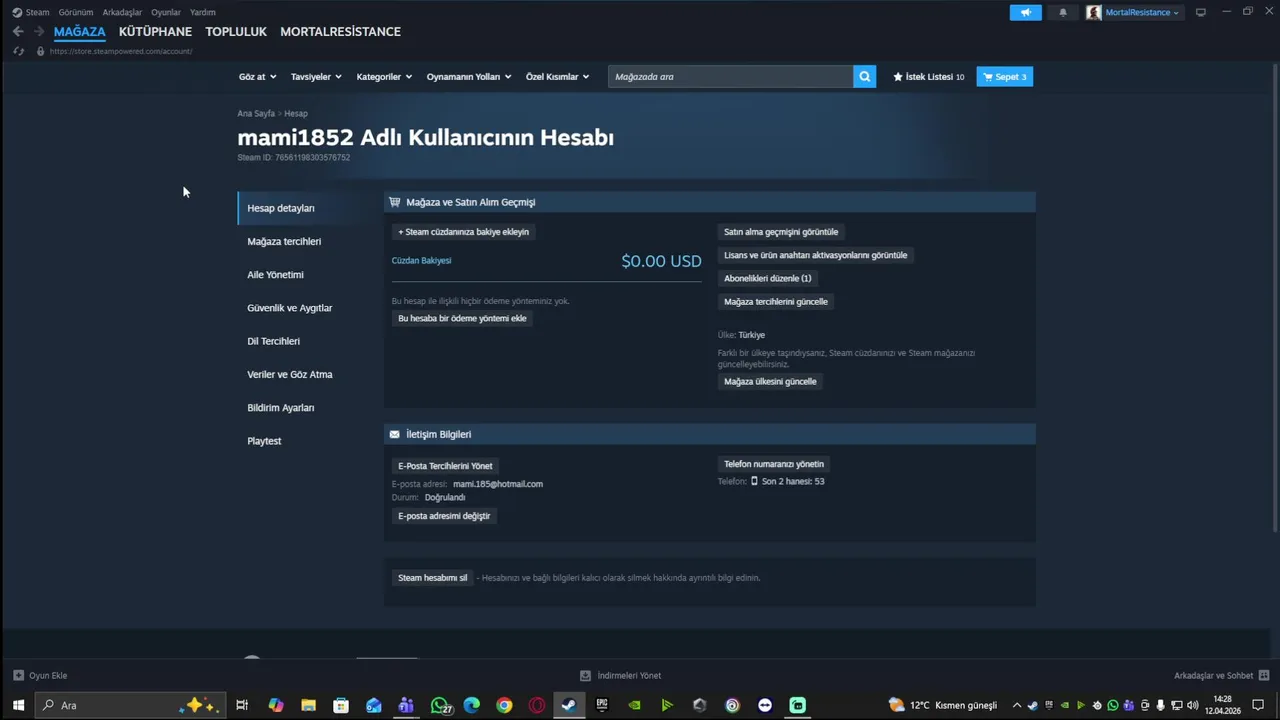Switch to the KÜTÜPHANE tab
Screen dimensions: 1280x720
click(155, 31)
